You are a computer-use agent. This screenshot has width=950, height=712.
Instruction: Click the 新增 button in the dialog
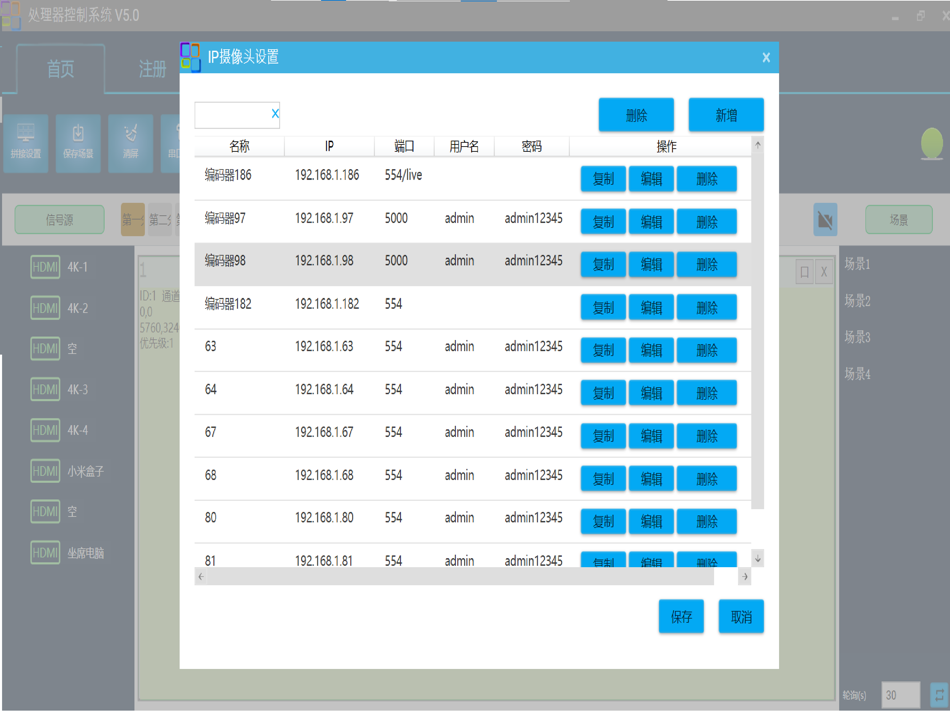pos(726,115)
